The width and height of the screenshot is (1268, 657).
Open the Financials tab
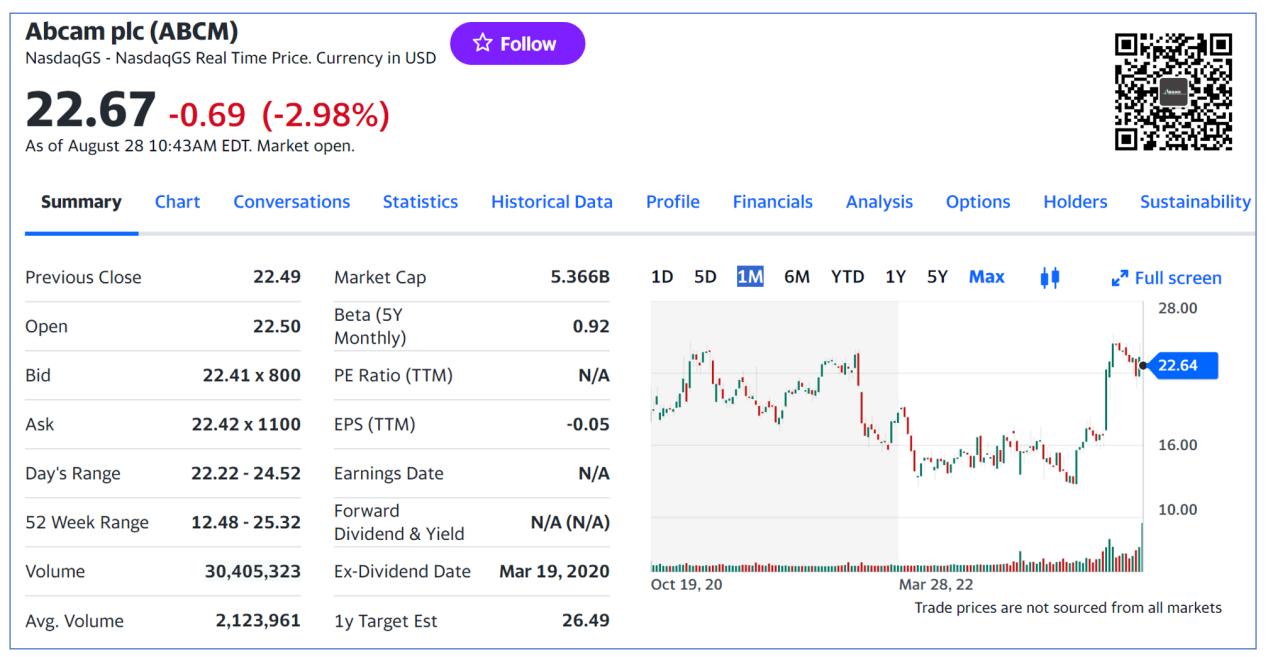click(x=772, y=202)
